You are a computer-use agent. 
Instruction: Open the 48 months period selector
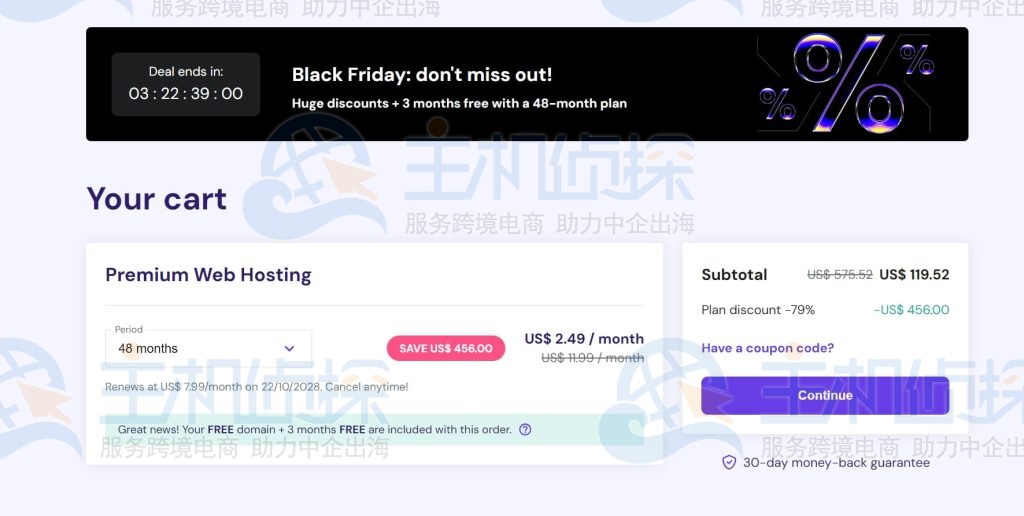point(207,348)
